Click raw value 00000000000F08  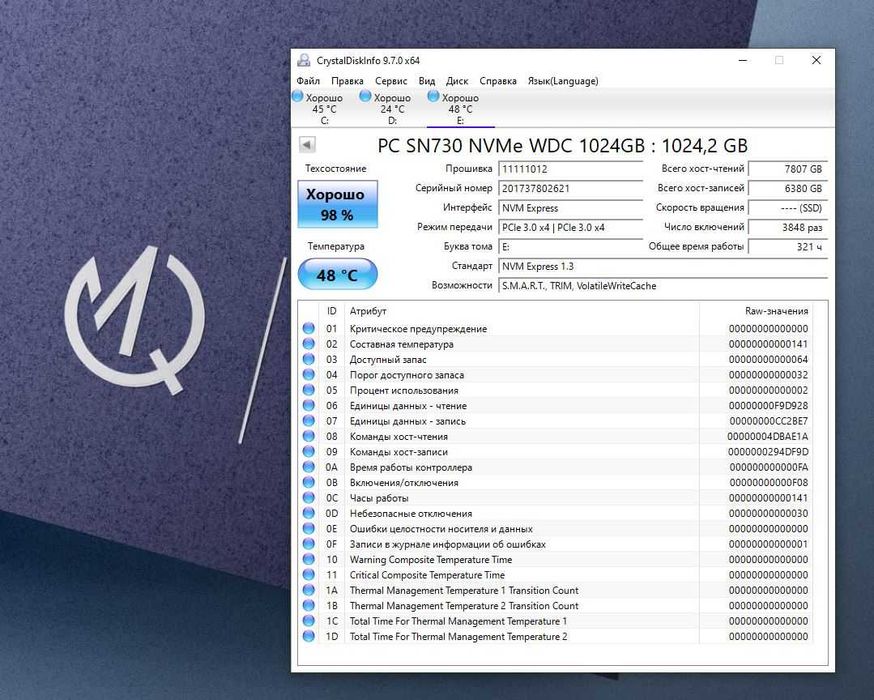click(768, 483)
